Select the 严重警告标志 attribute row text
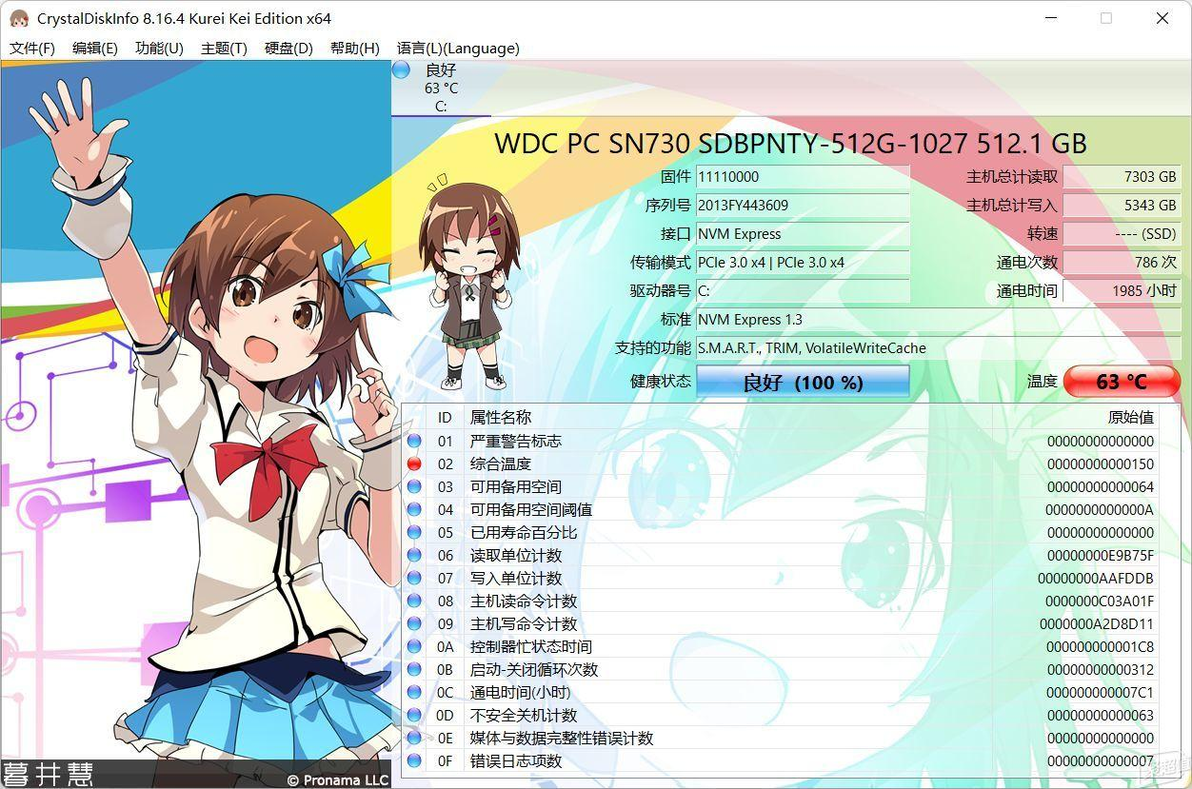 tap(515, 441)
